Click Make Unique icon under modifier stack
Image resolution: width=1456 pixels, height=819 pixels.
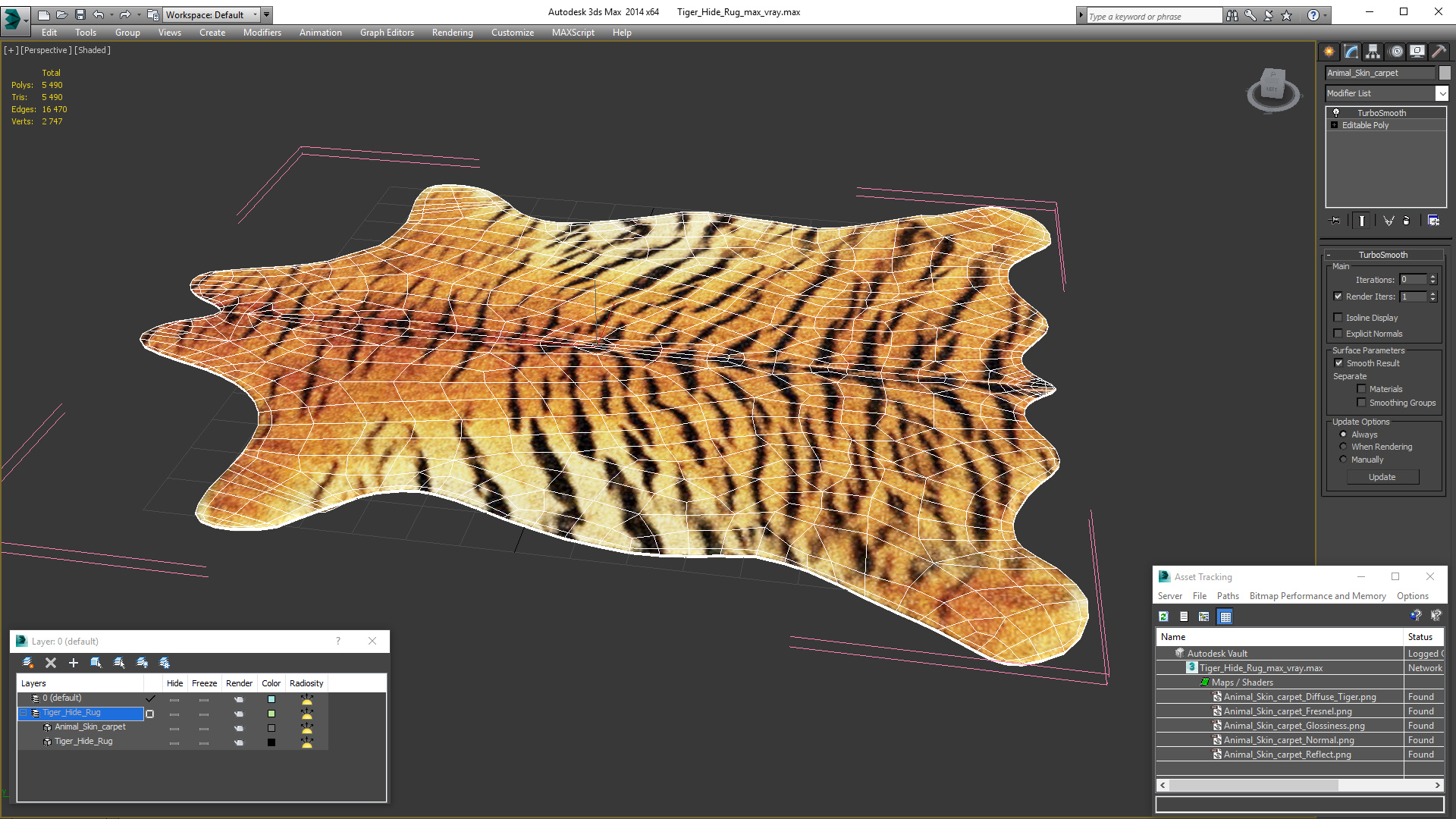tap(1389, 221)
